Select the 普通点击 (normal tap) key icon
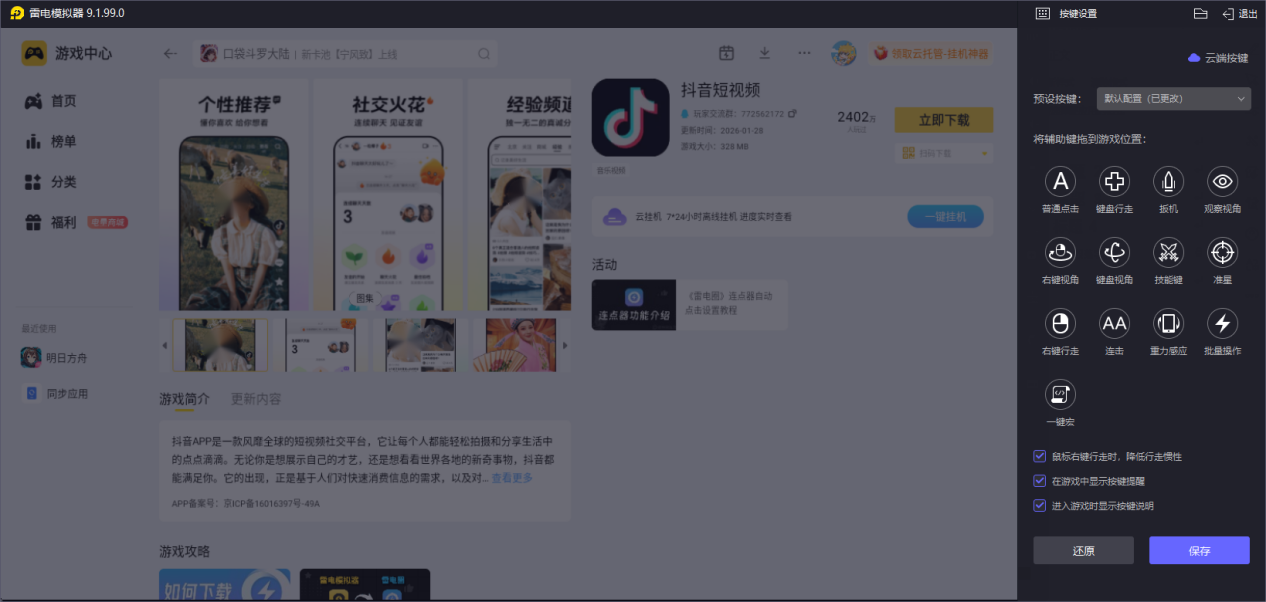 point(1060,181)
